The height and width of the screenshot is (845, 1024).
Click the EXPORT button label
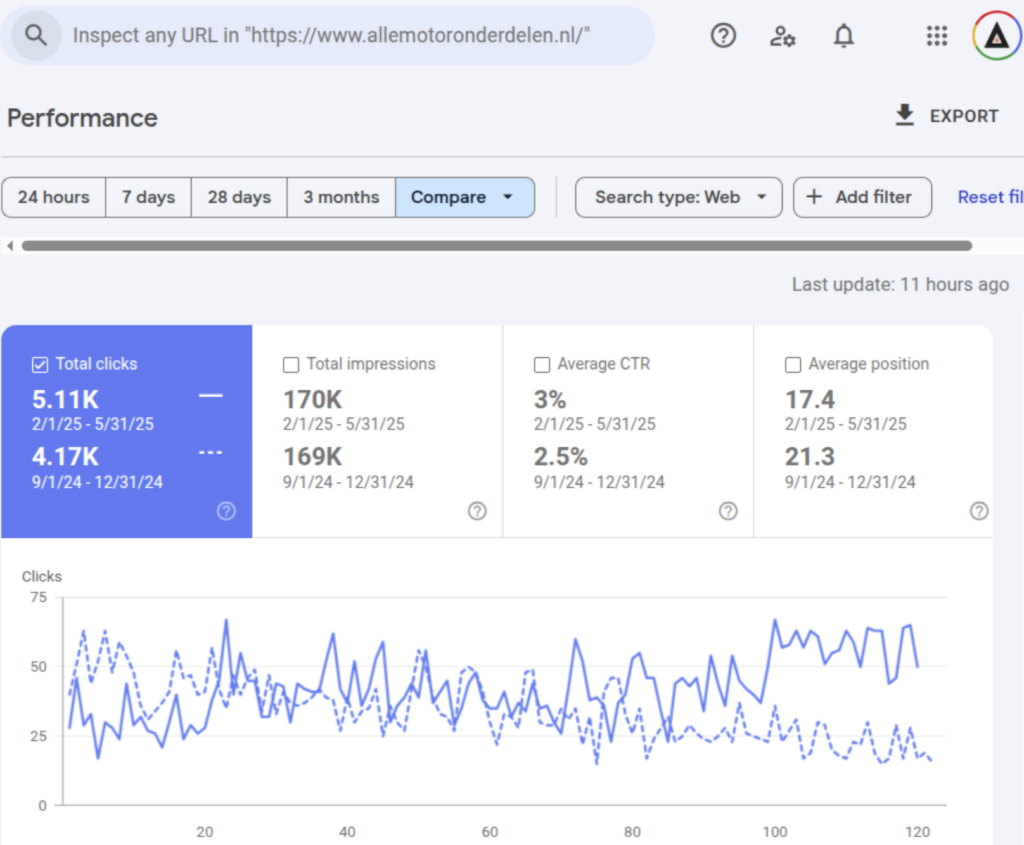coord(964,116)
